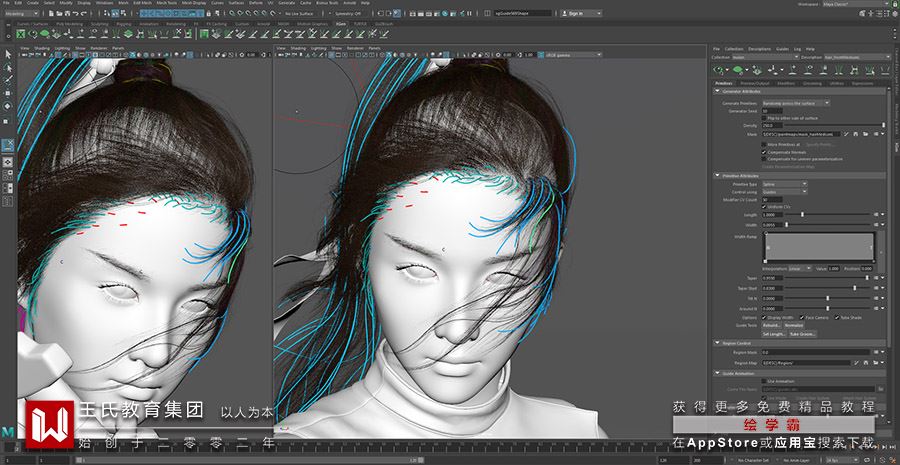Click the New Scene icon in status line
Image resolution: width=900 pixels, height=465 pixels.
[51, 14]
